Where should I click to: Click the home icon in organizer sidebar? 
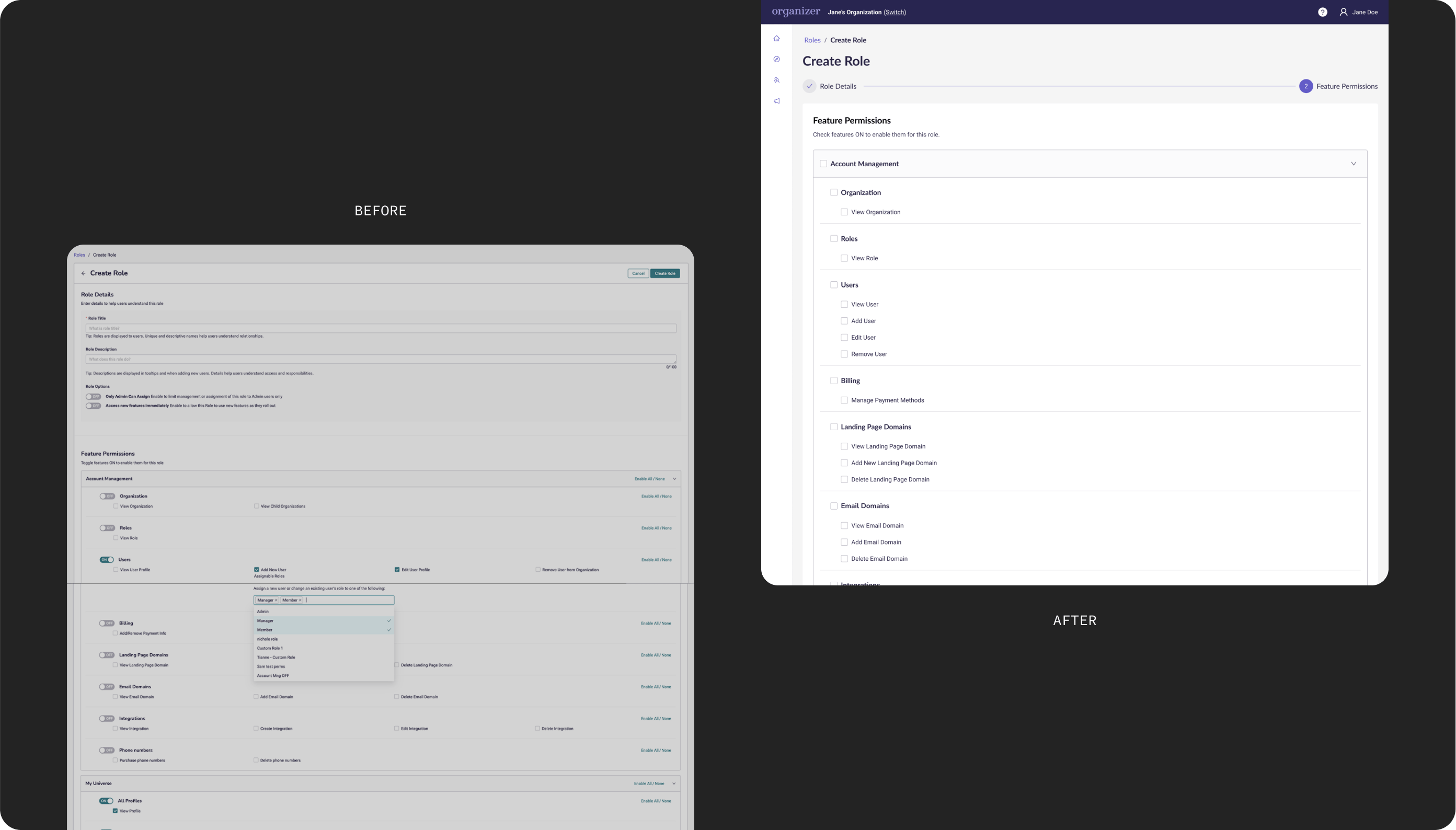click(776, 39)
